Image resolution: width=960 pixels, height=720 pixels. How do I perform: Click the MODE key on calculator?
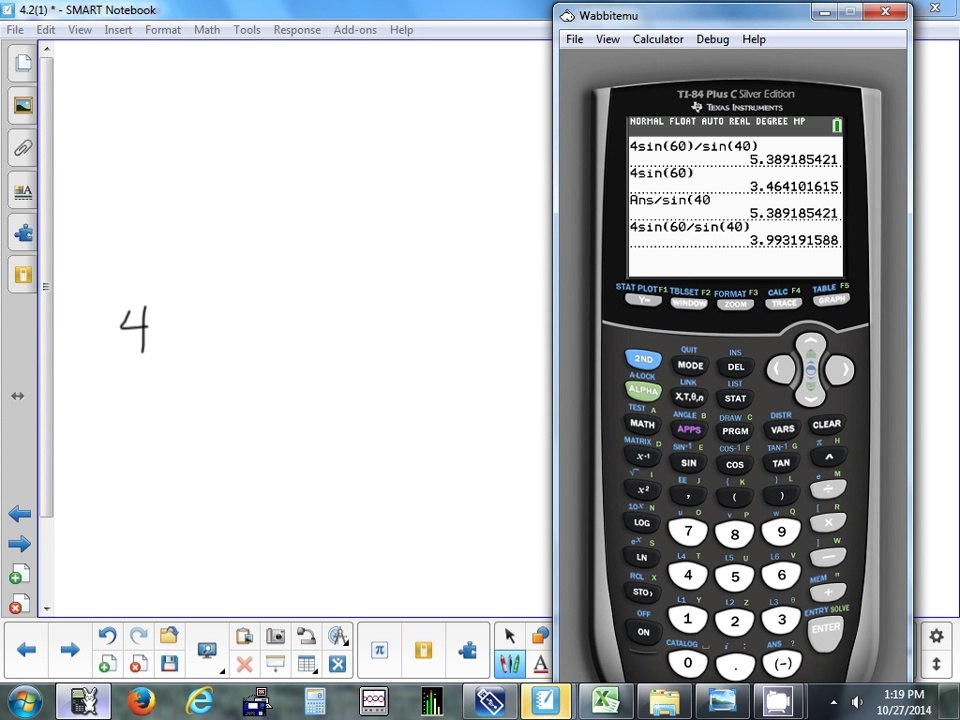point(690,366)
